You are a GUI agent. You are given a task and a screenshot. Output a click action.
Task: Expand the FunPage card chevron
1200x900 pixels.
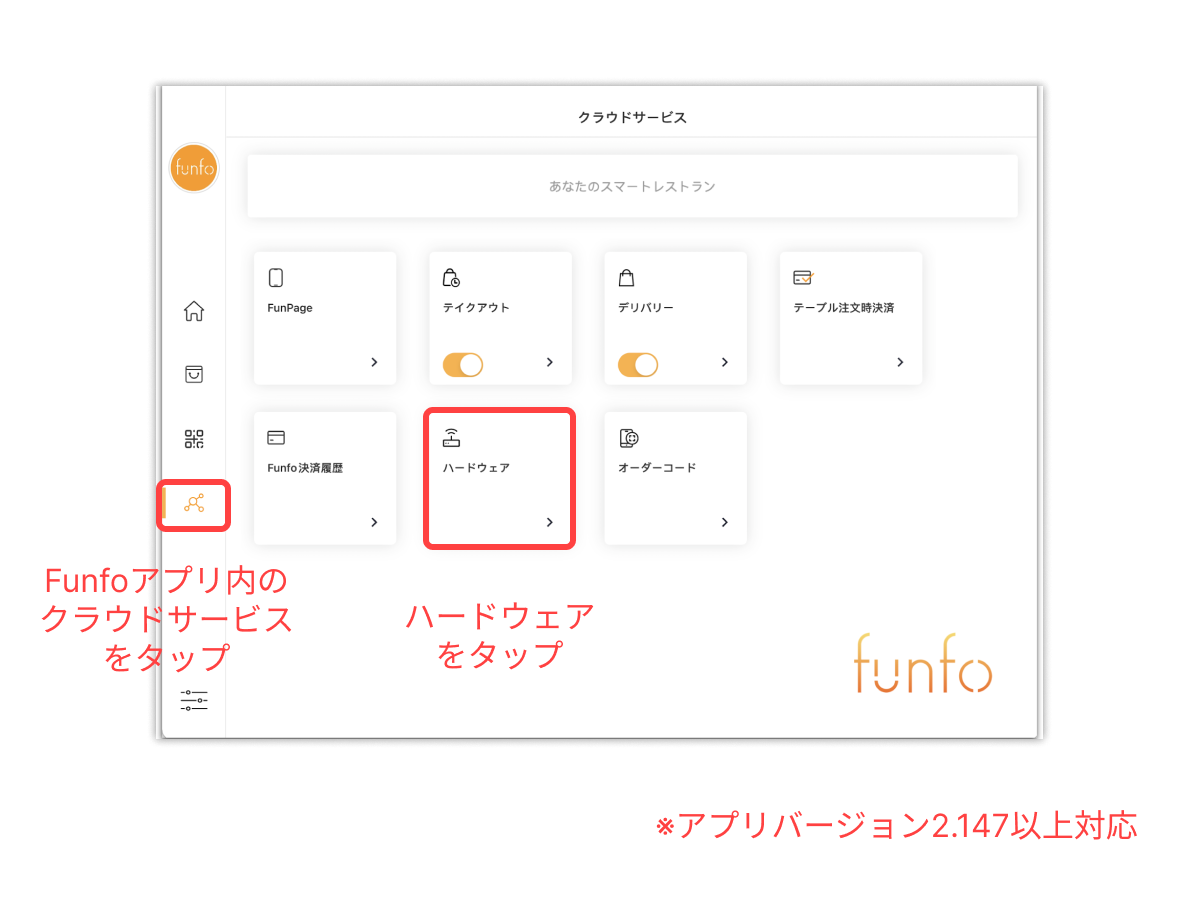click(x=373, y=364)
